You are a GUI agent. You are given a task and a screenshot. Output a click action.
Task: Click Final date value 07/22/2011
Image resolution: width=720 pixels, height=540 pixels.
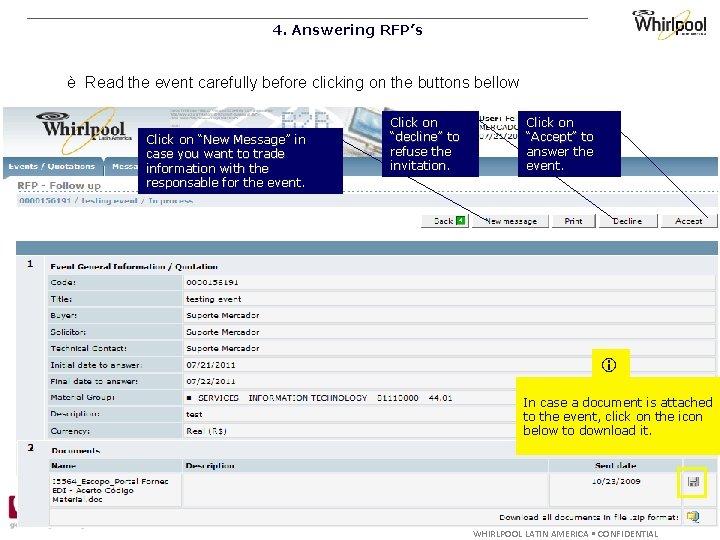pyautogui.click(x=211, y=381)
